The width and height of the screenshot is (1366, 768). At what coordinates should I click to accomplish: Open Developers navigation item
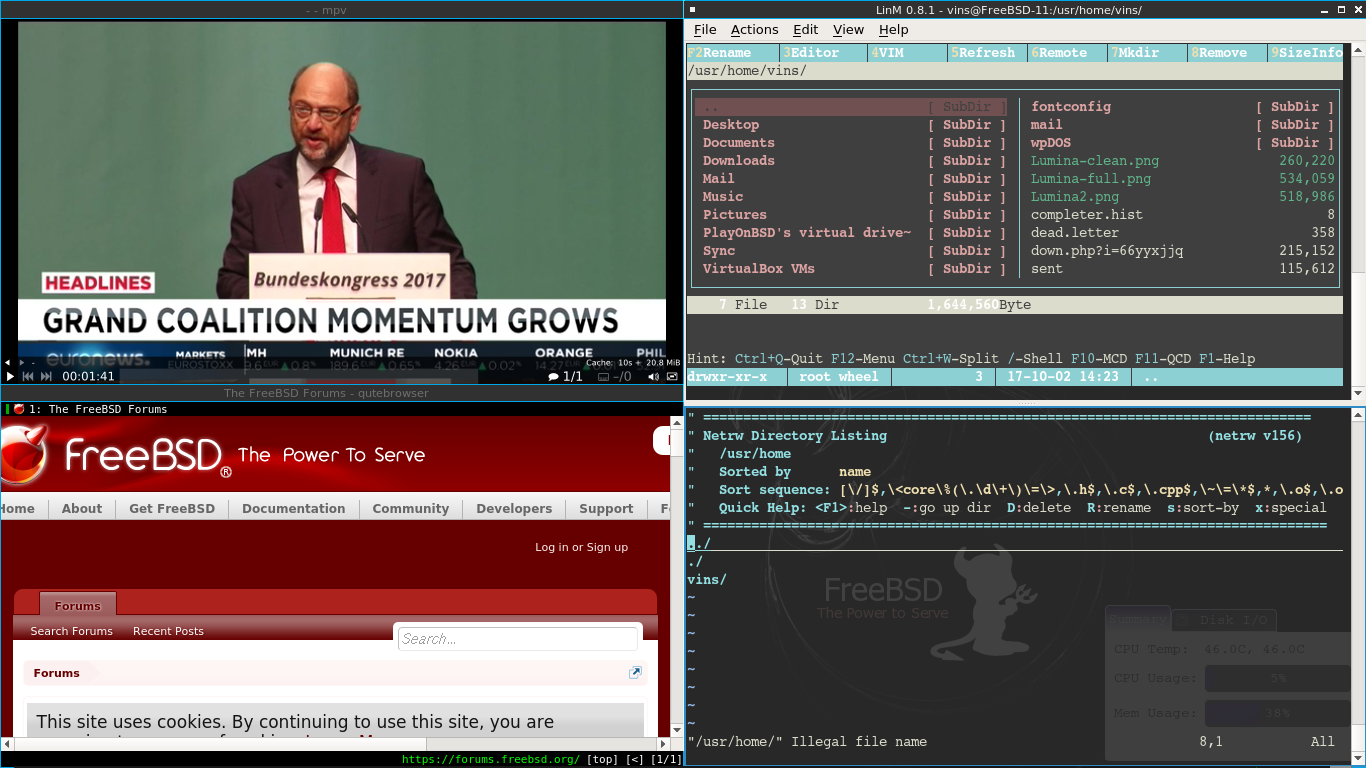coord(514,508)
